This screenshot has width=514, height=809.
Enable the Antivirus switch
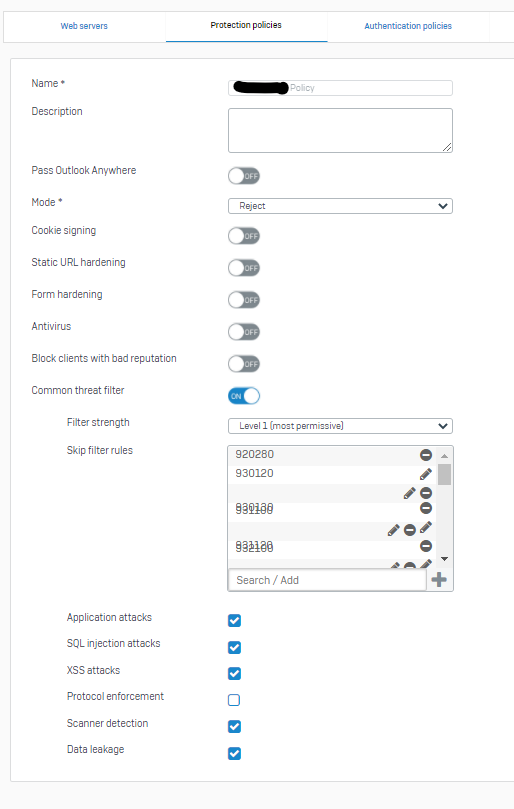244,332
